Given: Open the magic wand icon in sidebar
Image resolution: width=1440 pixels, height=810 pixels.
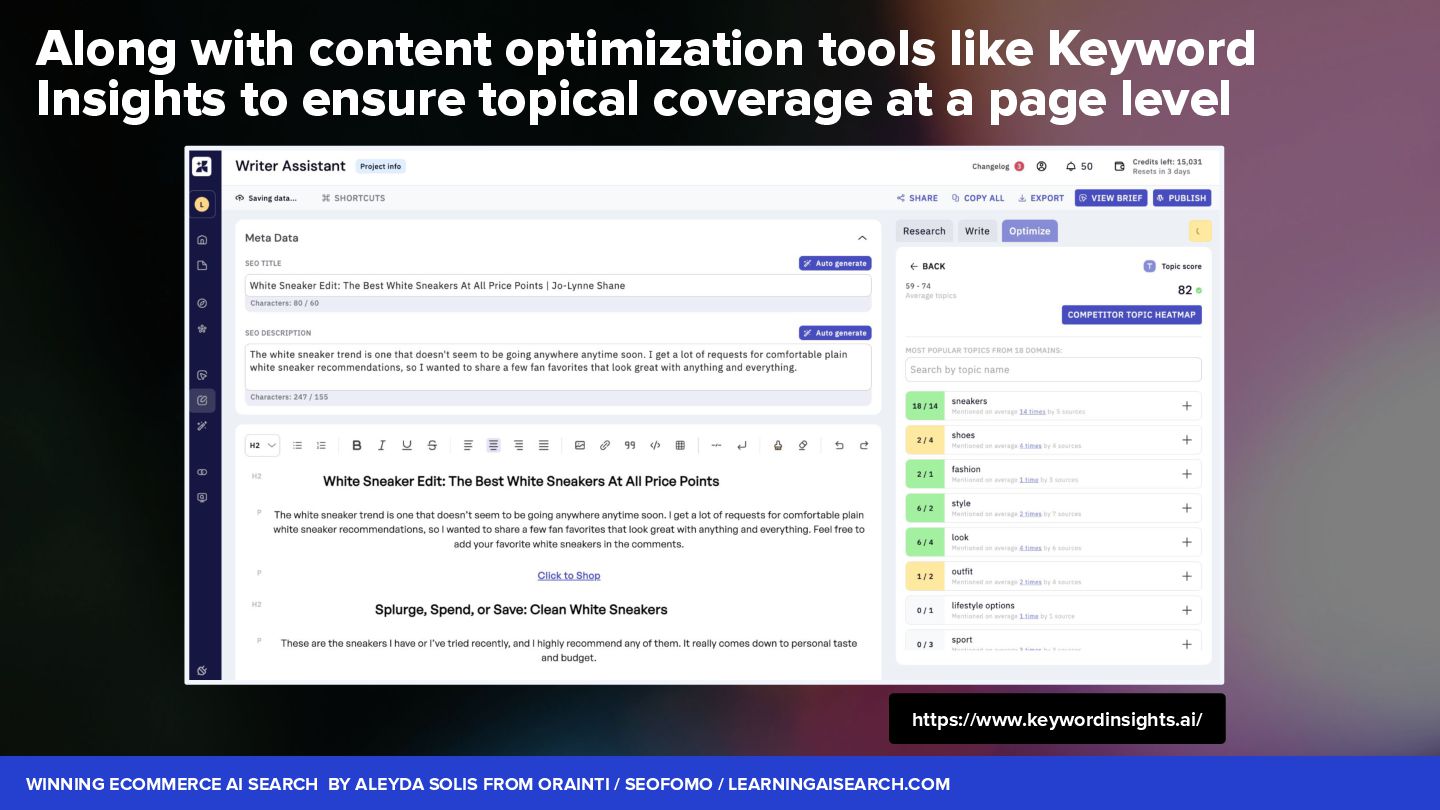Looking at the screenshot, I should pyautogui.click(x=202, y=426).
